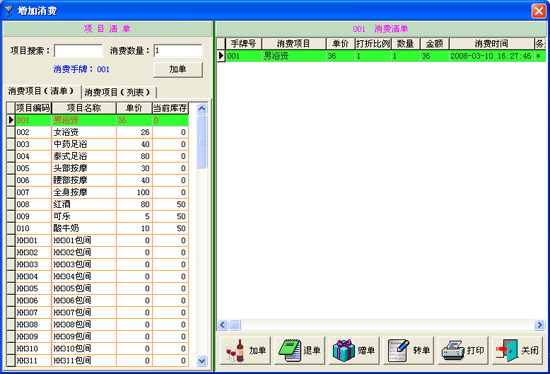Click stock value 50 in 可乐 row
The image size is (550, 374).
[x=170, y=216]
